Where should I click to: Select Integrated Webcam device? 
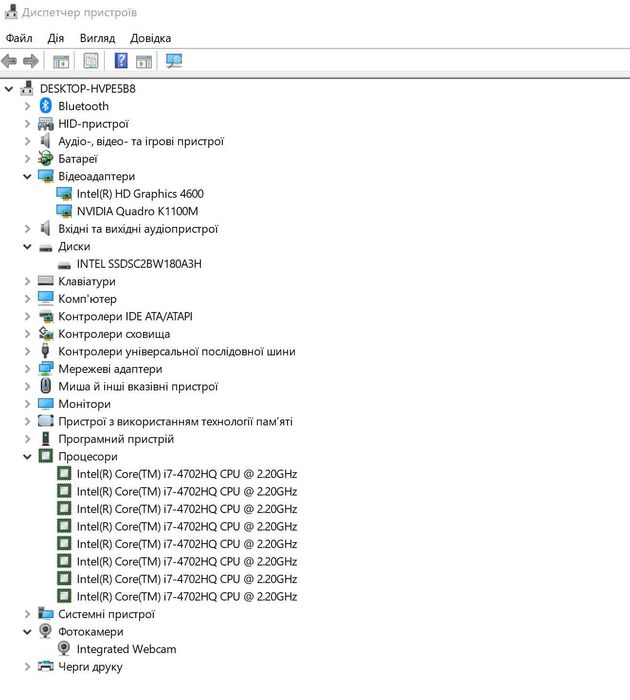click(126, 649)
